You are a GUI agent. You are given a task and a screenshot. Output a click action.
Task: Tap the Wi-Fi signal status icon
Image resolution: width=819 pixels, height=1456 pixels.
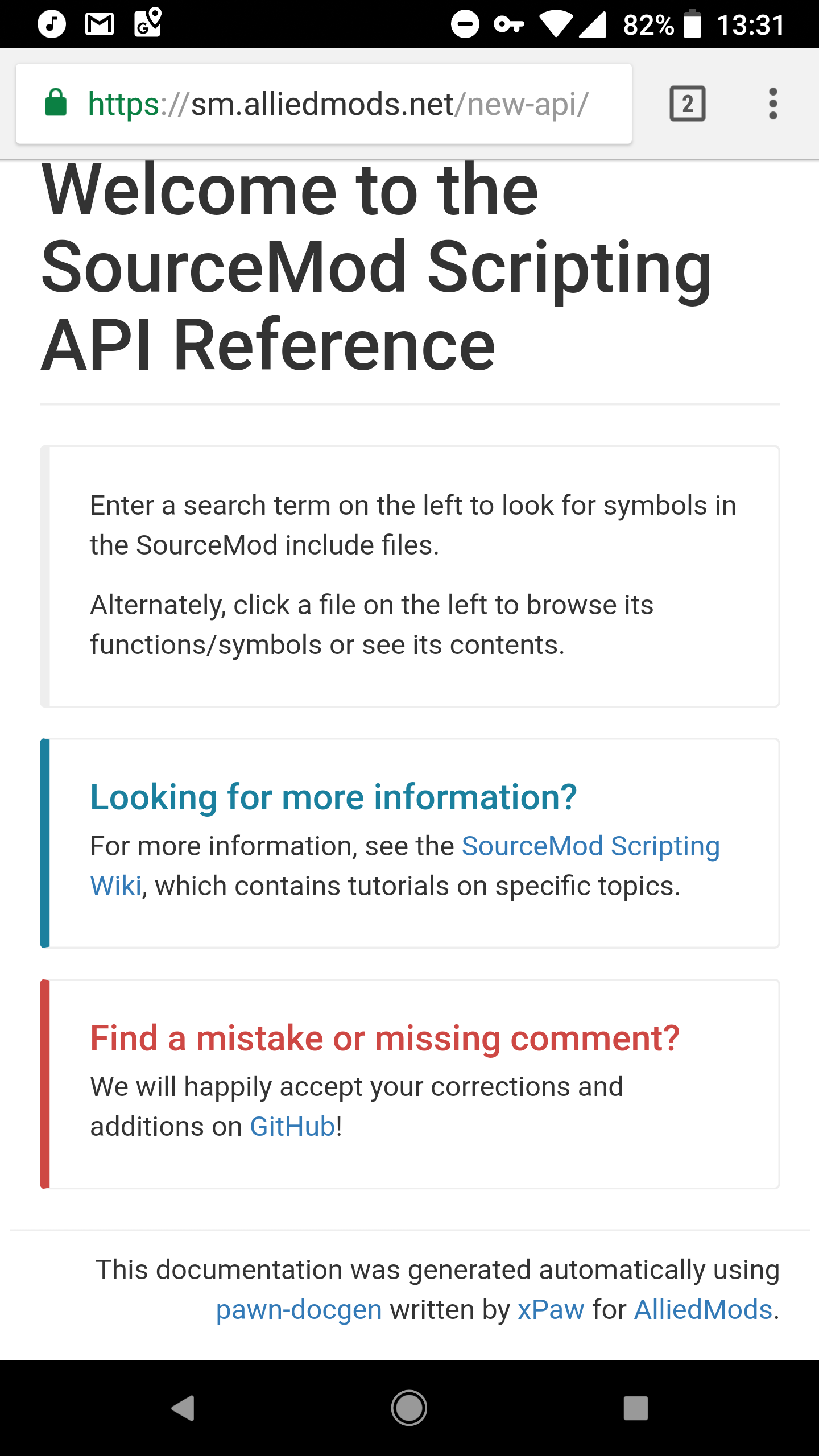point(556,24)
